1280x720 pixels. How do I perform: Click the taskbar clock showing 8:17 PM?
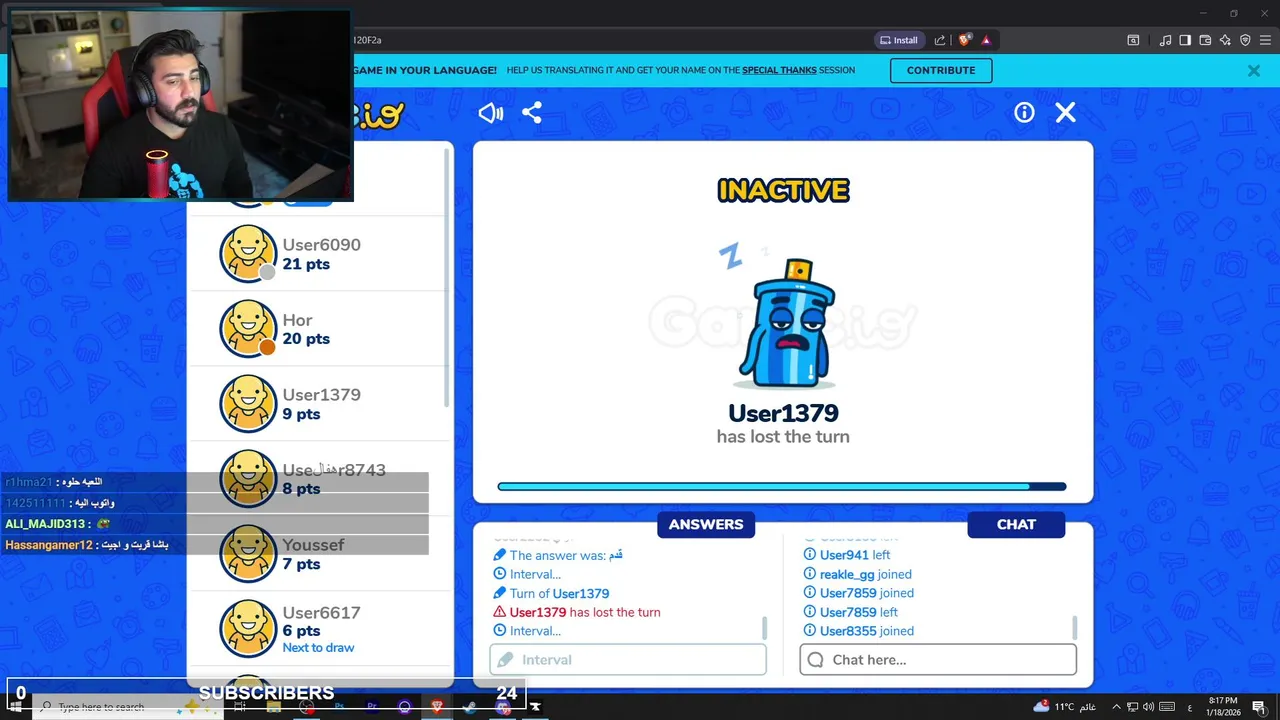click(x=1223, y=707)
